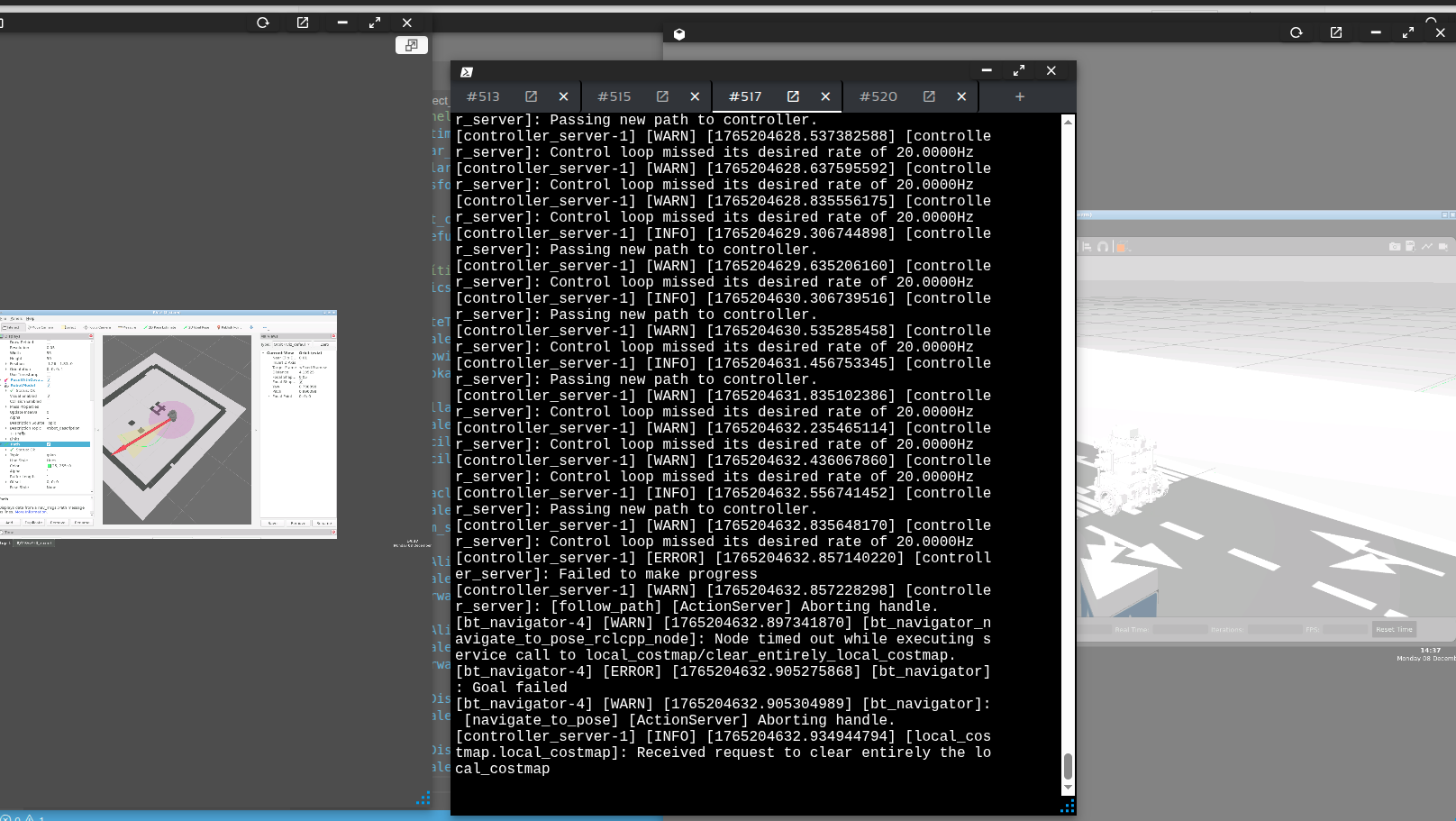The height and width of the screenshot is (821, 1456).
Task: Add a new terminal tab
Action: [x=1019, y=96]
